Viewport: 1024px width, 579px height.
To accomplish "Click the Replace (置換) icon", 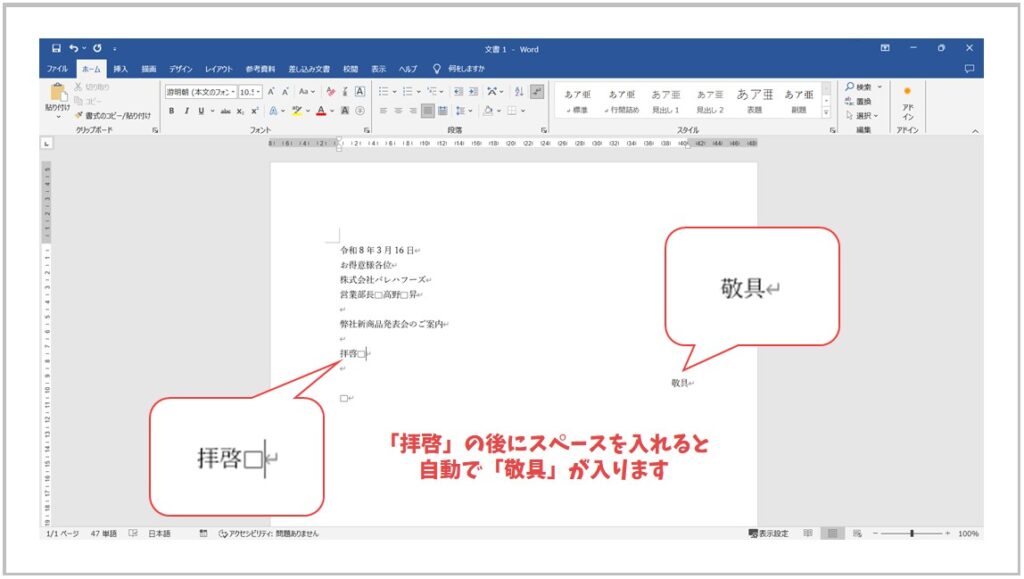I will pyautogui.click(x=857, y=101).
